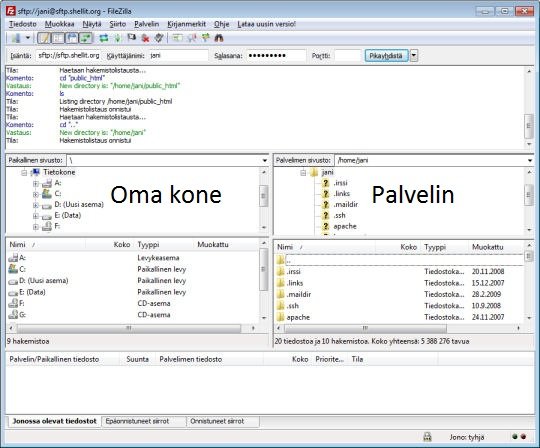Click message log vertical scrollbar thumb
This screenshot has width=540, height=448.
tap(529, 126)
